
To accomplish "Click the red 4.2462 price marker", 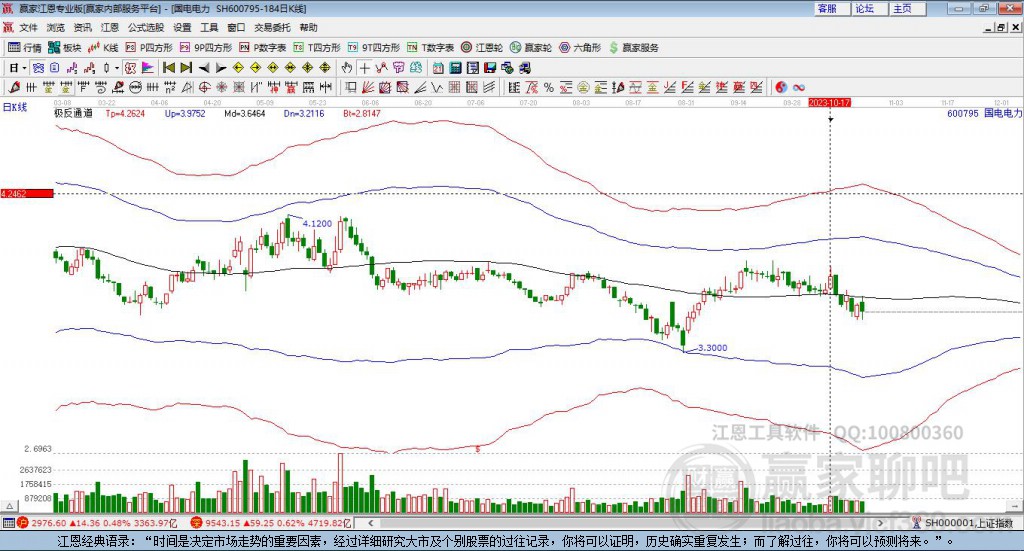I will click(27, 194).
